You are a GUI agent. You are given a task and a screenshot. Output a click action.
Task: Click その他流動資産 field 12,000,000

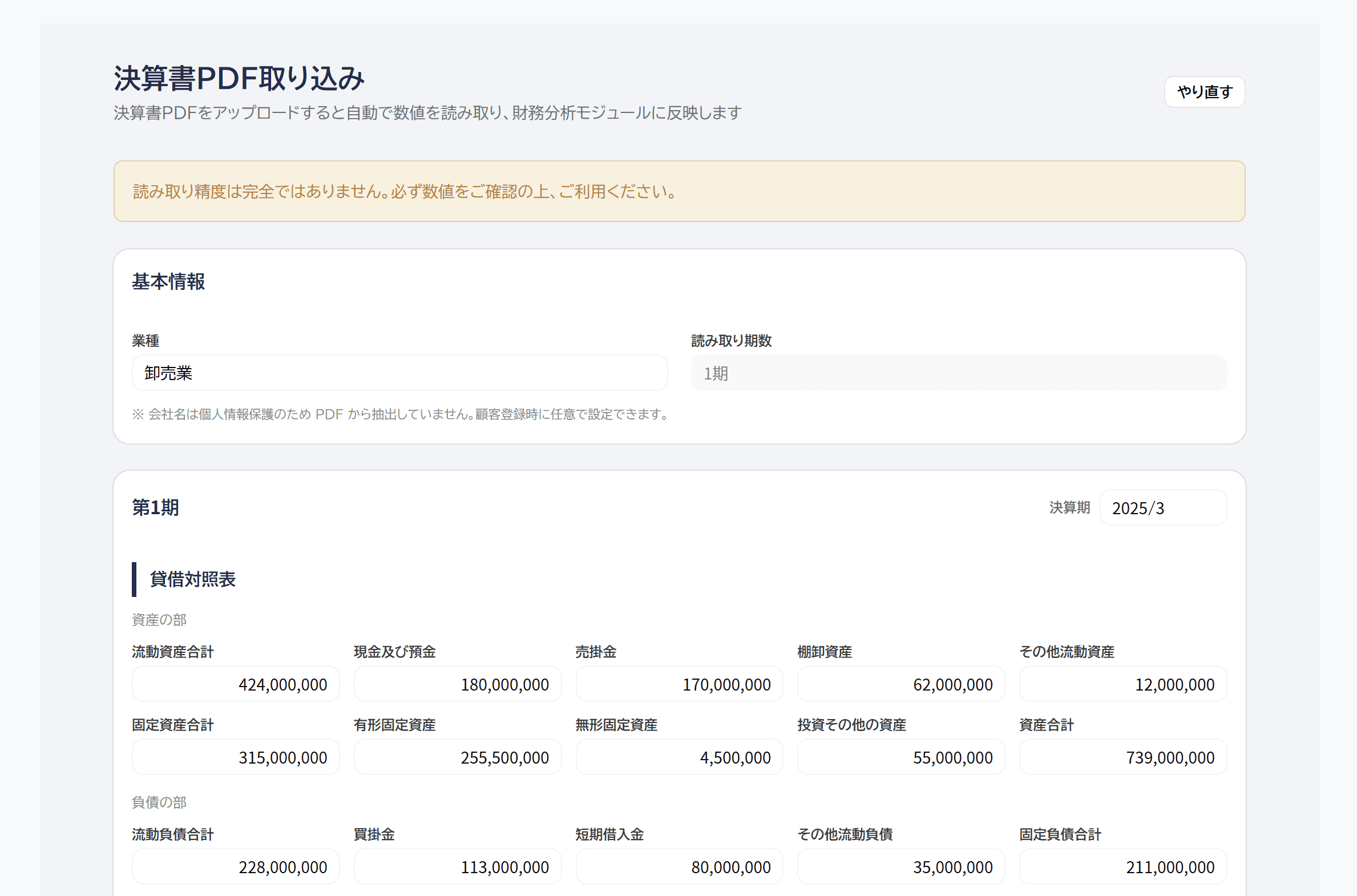click(1122, 684)
